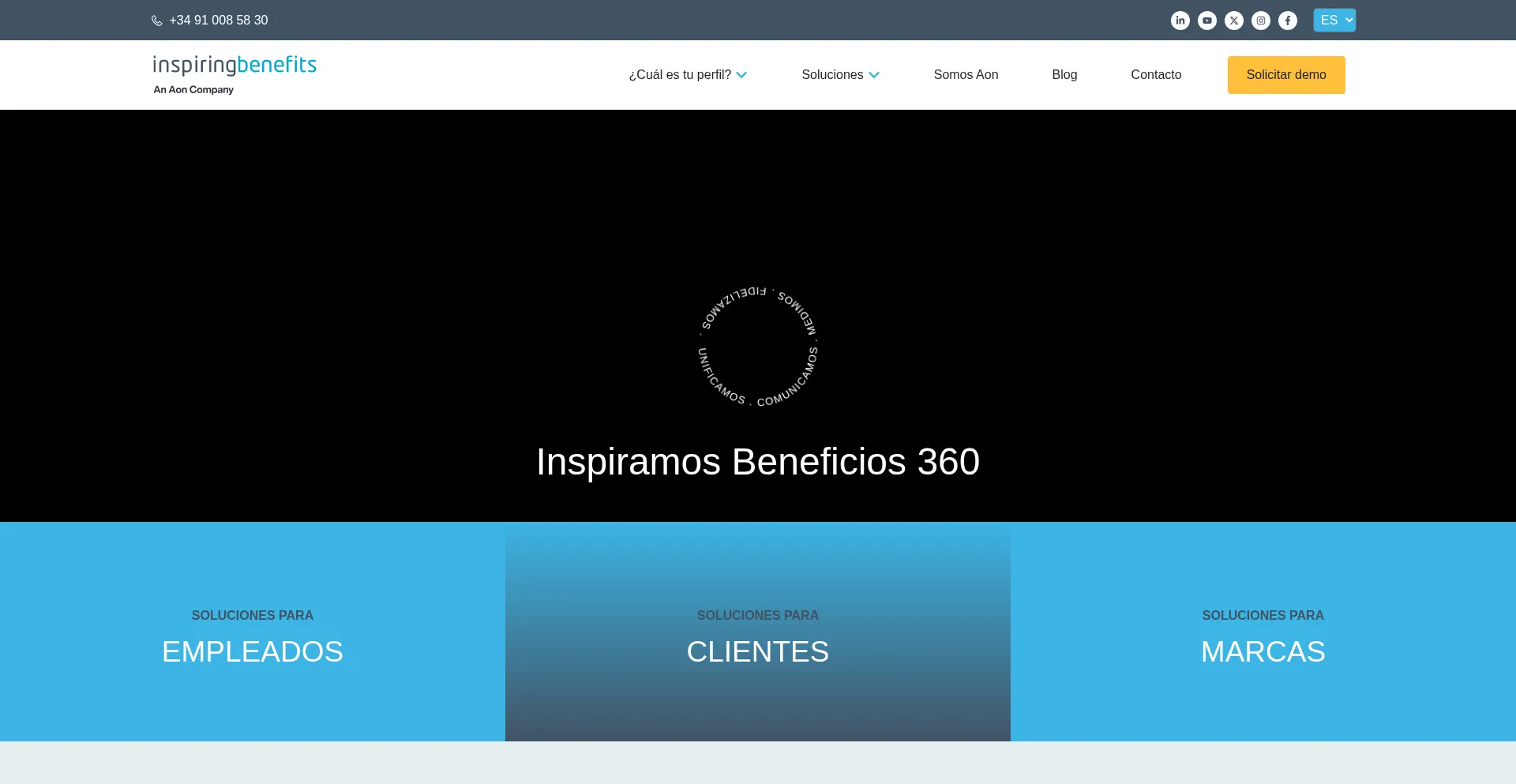Expand the ¿Cuál es tu perfil? menu

687,75
